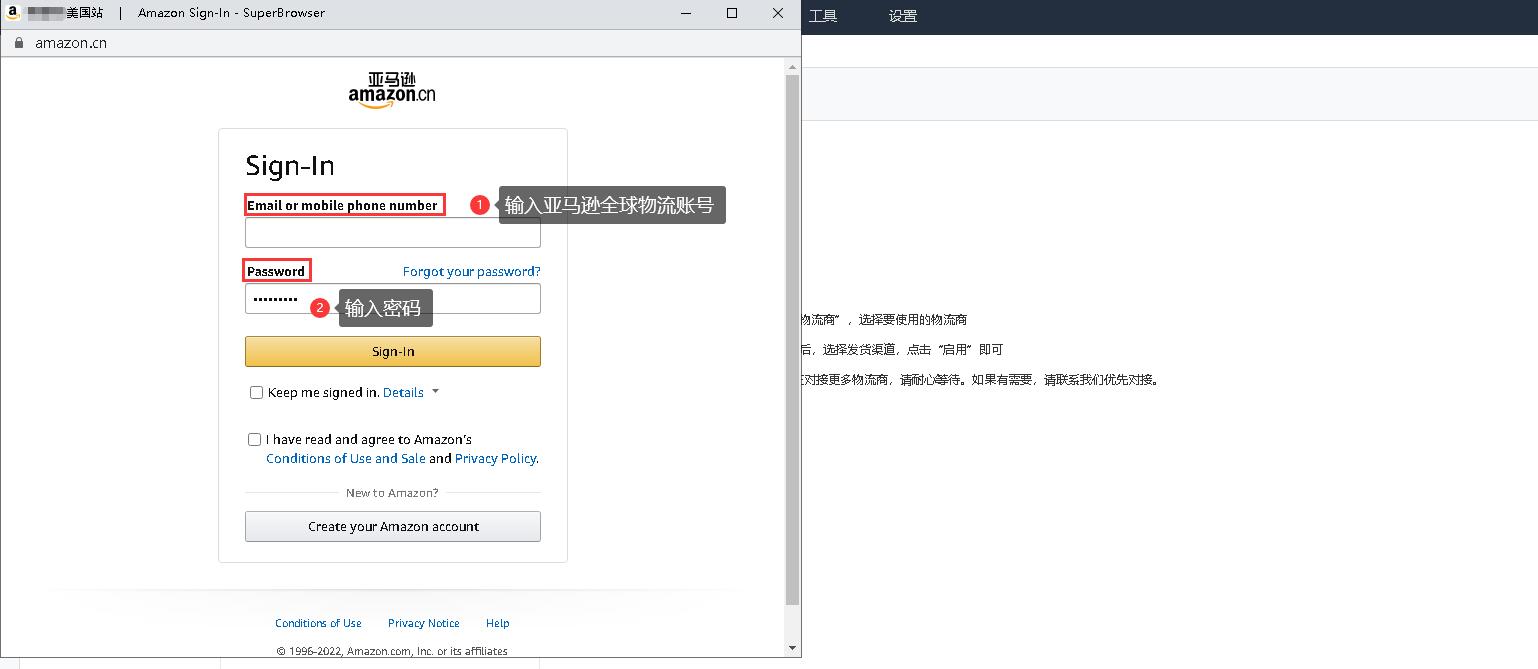Image resolution: width=1538 pixels, height=669 pixels.
Task: Focus the Password input field
Action: pyautogui.click(x=393, y=298)
